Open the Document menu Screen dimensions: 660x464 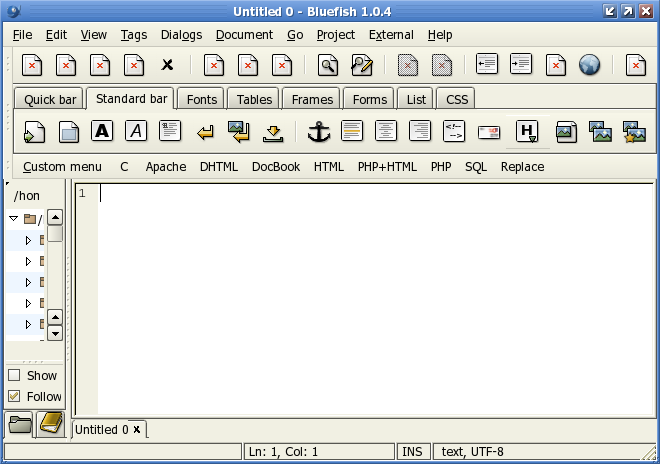[244, 35]
